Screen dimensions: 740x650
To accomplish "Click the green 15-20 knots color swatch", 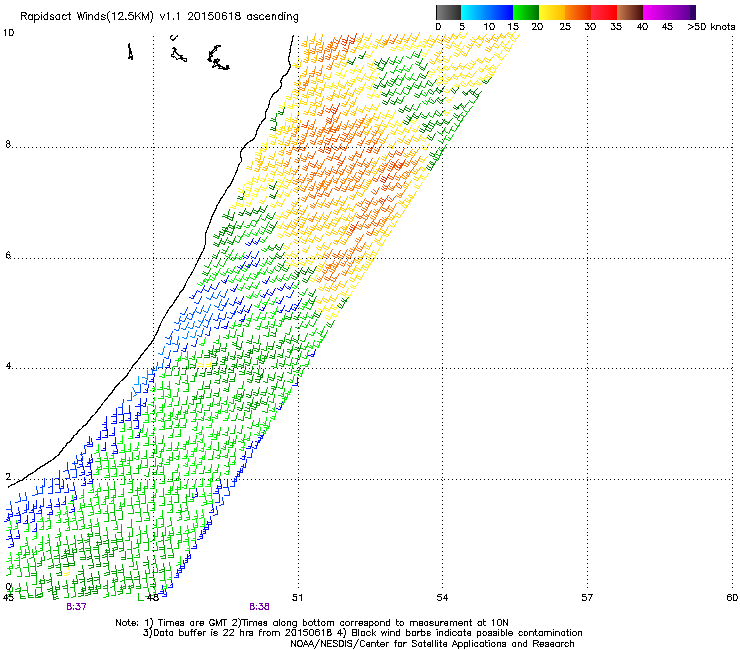I will point(526,12).
